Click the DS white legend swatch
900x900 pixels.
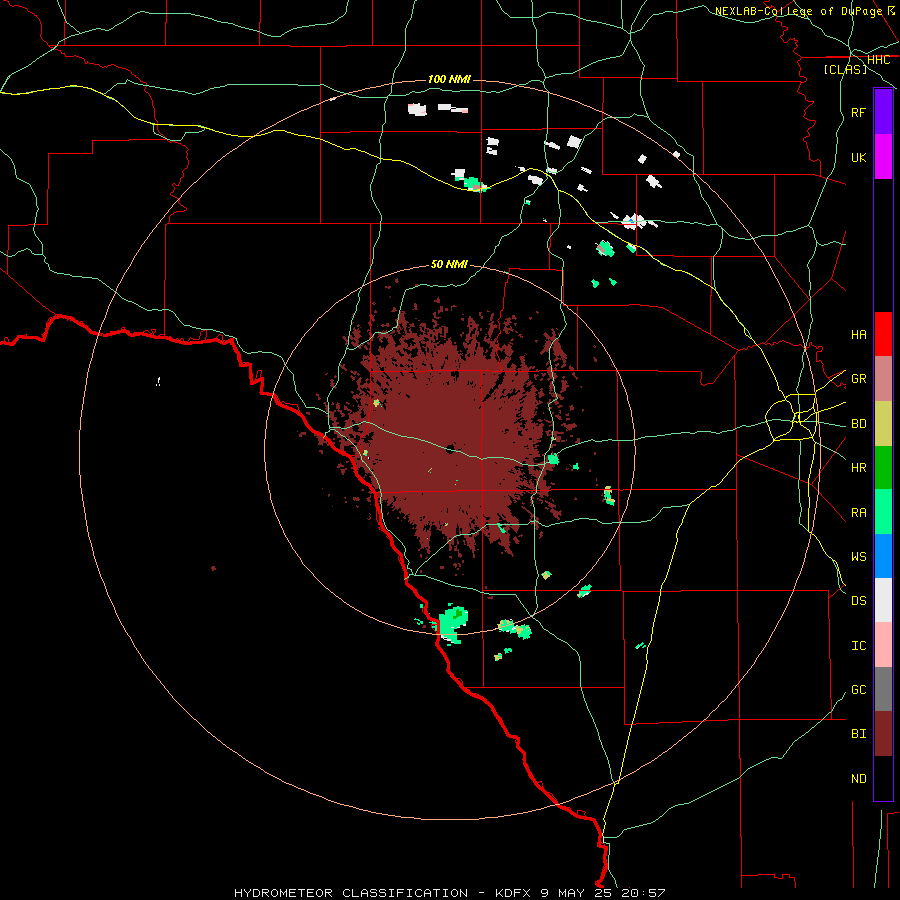pos(883,600)
